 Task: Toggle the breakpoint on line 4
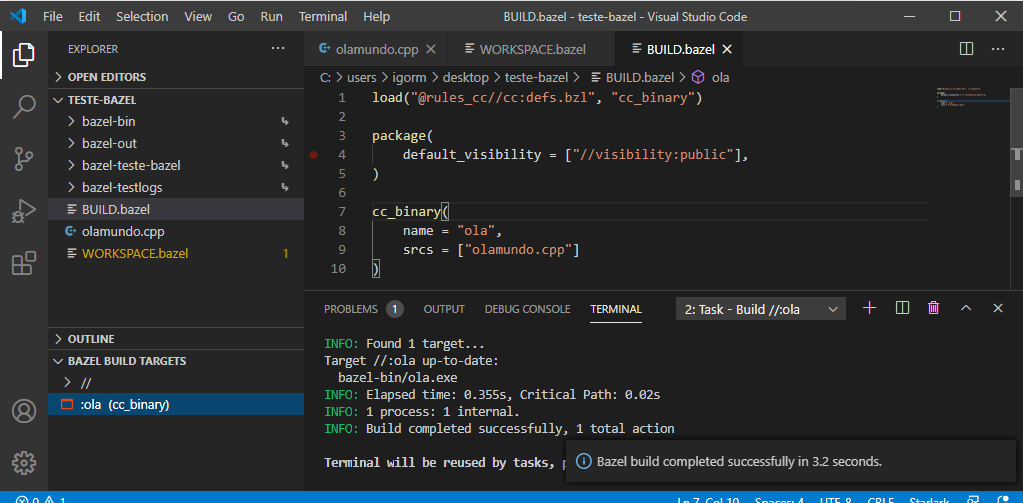click(x=314, y=155)
